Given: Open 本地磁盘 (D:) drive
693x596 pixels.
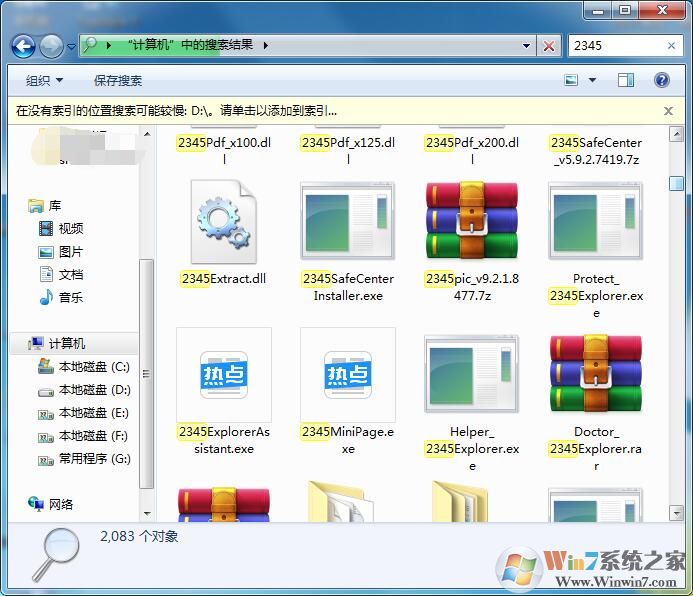Looking at the screenshot, I should tap(84, 390).
